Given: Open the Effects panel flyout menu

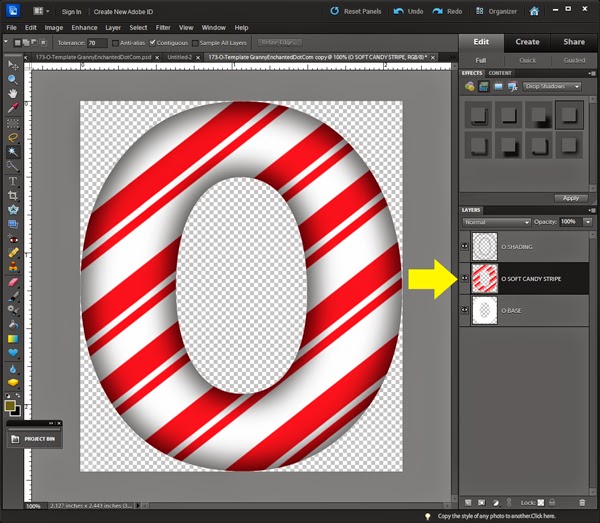Looking at the screenshot, I should [592, 73].
